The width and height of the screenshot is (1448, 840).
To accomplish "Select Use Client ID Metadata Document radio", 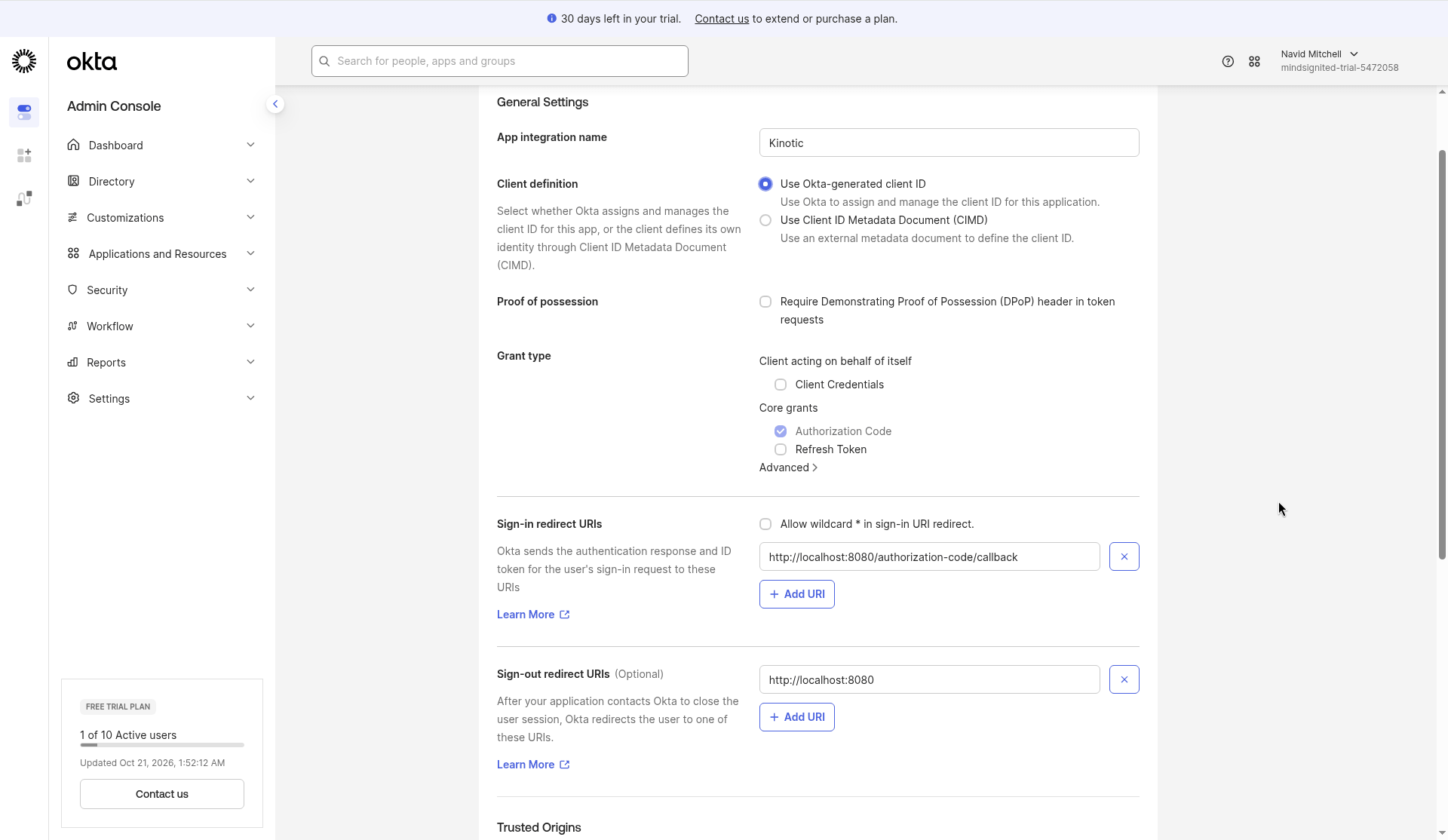I will (x=765, y=220).
